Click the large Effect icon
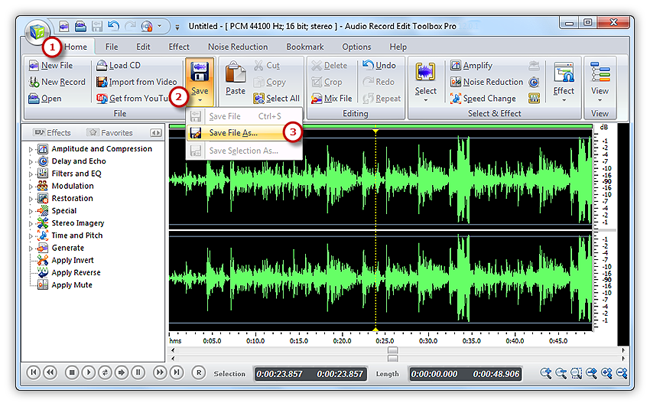The height and width of the screenshot is (406, 650). click(564, 72)
